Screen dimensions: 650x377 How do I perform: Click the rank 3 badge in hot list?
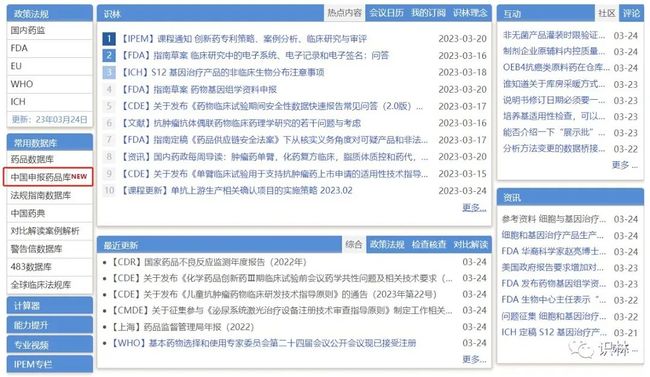pos(109,73)
